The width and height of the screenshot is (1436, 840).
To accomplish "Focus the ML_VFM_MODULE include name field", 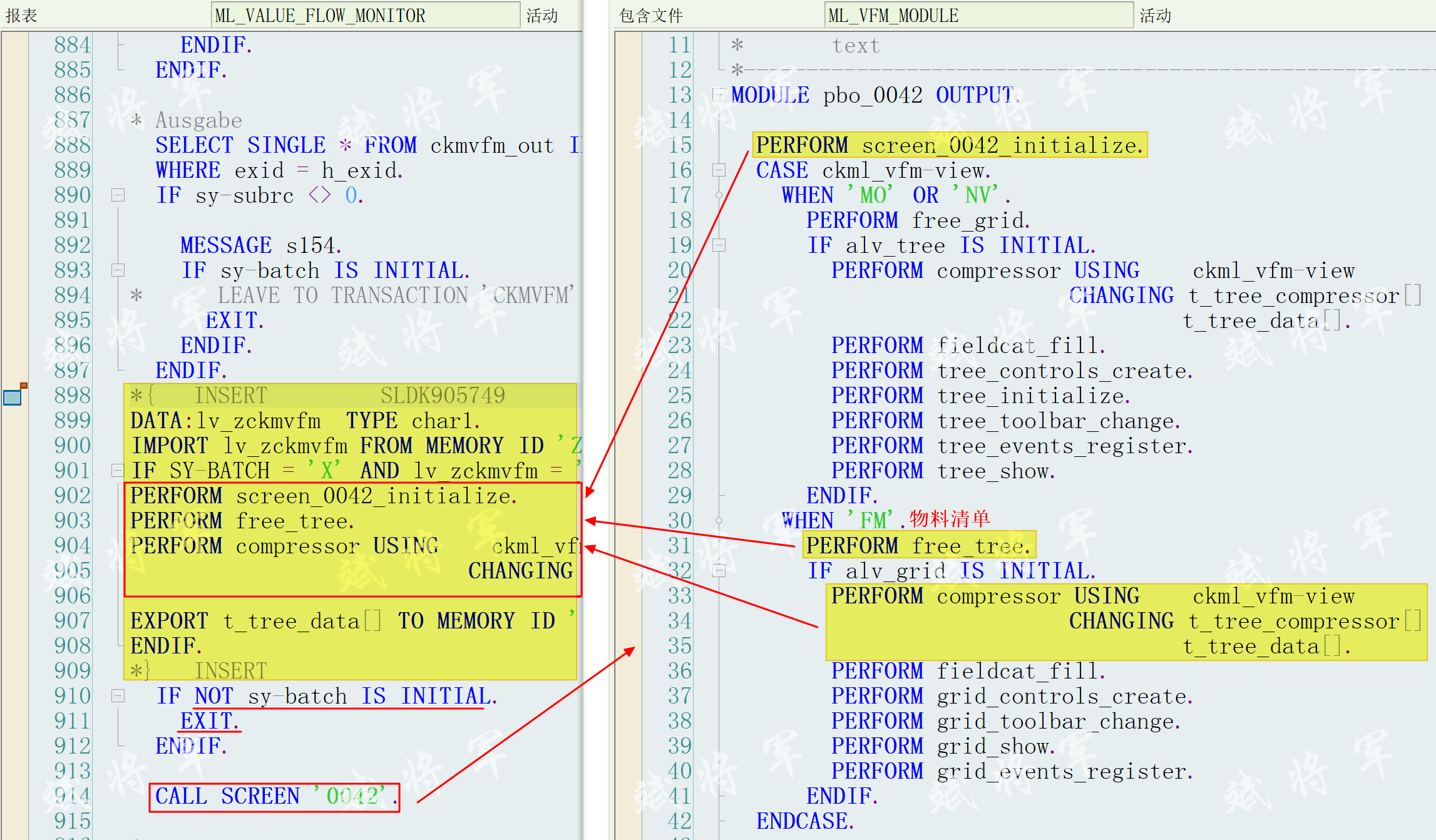I will [x=978, y=15].
